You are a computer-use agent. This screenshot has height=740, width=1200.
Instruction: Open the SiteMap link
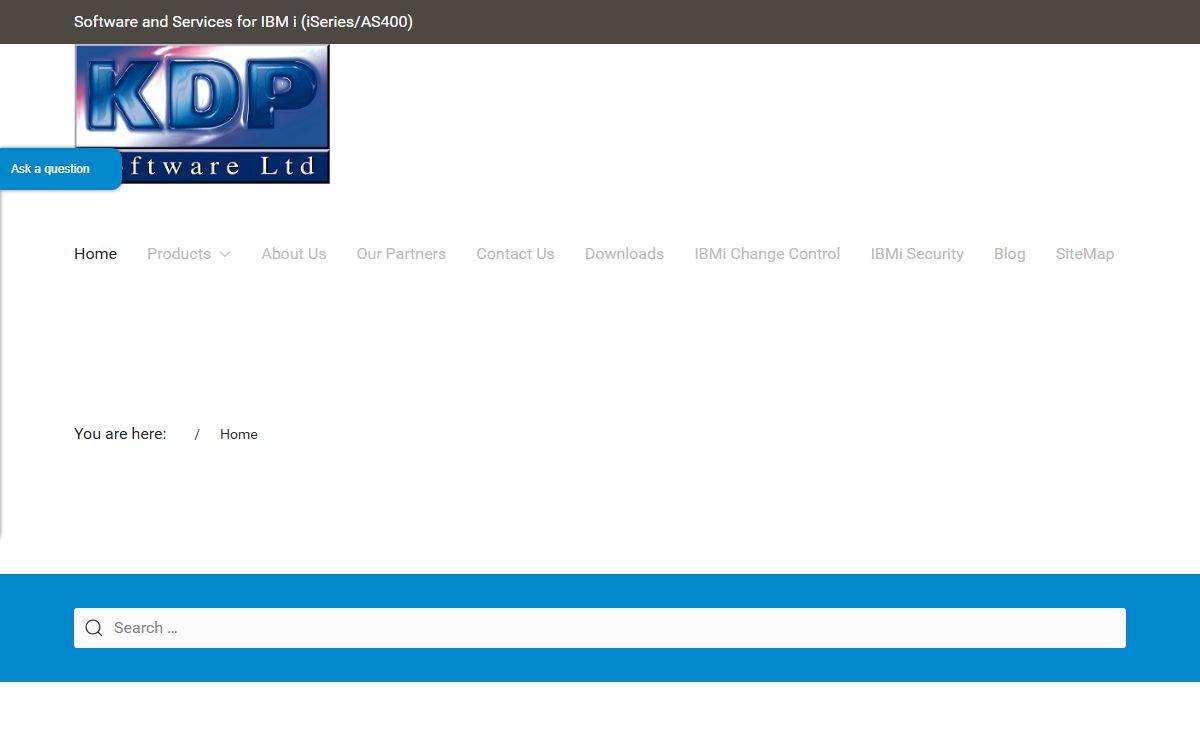click(1085, 254)
